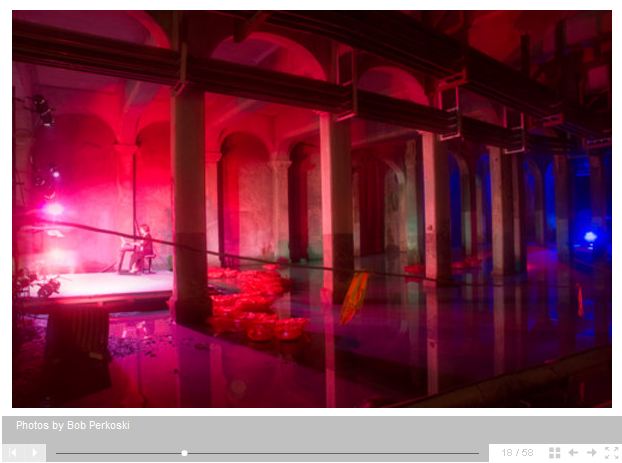Click the yellow object floating on water
Viewport: 622px width, 463px height.
[x=353, y=297]
